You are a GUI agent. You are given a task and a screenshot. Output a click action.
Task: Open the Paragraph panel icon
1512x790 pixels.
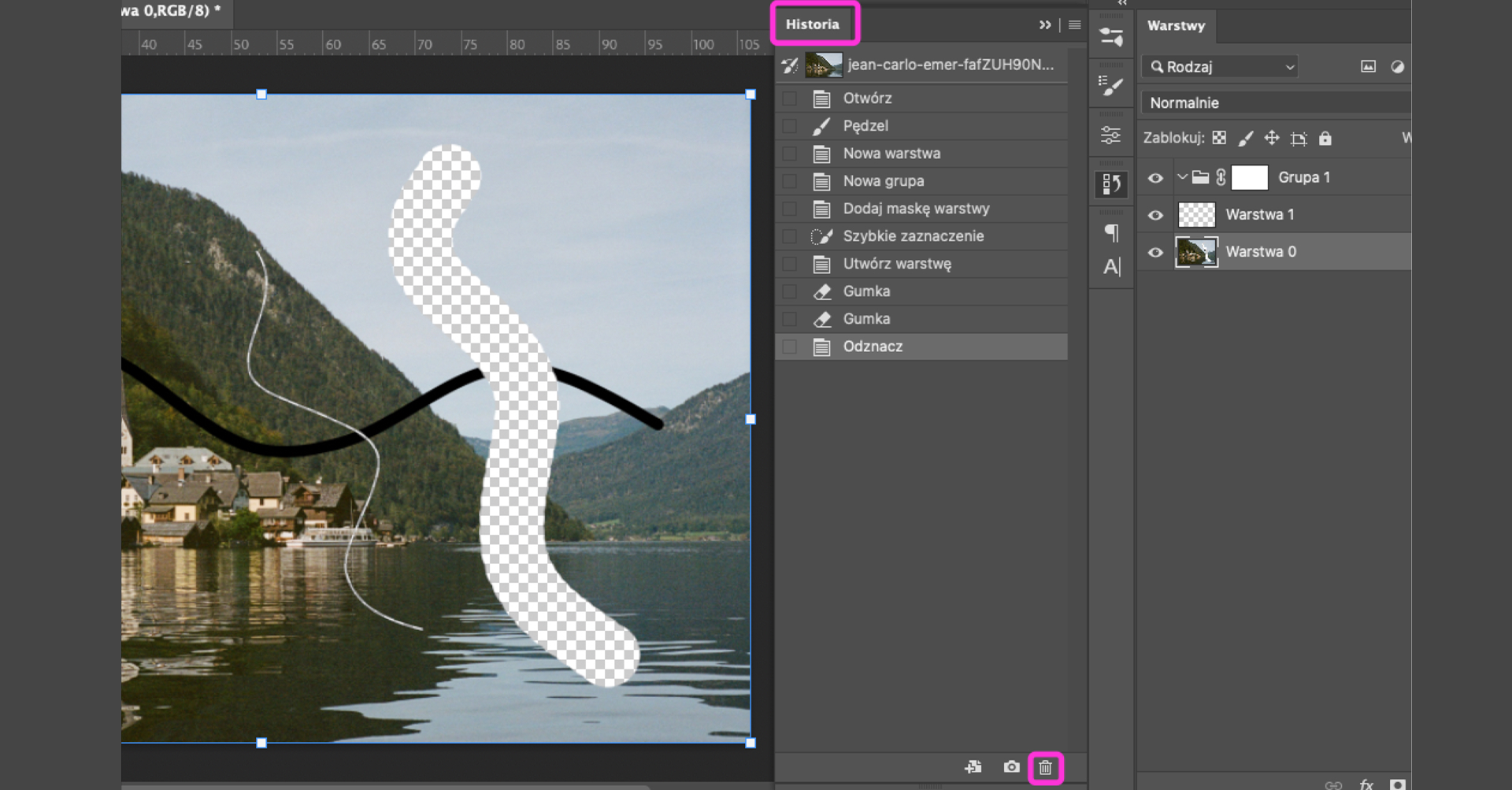tap(1111, 232)
